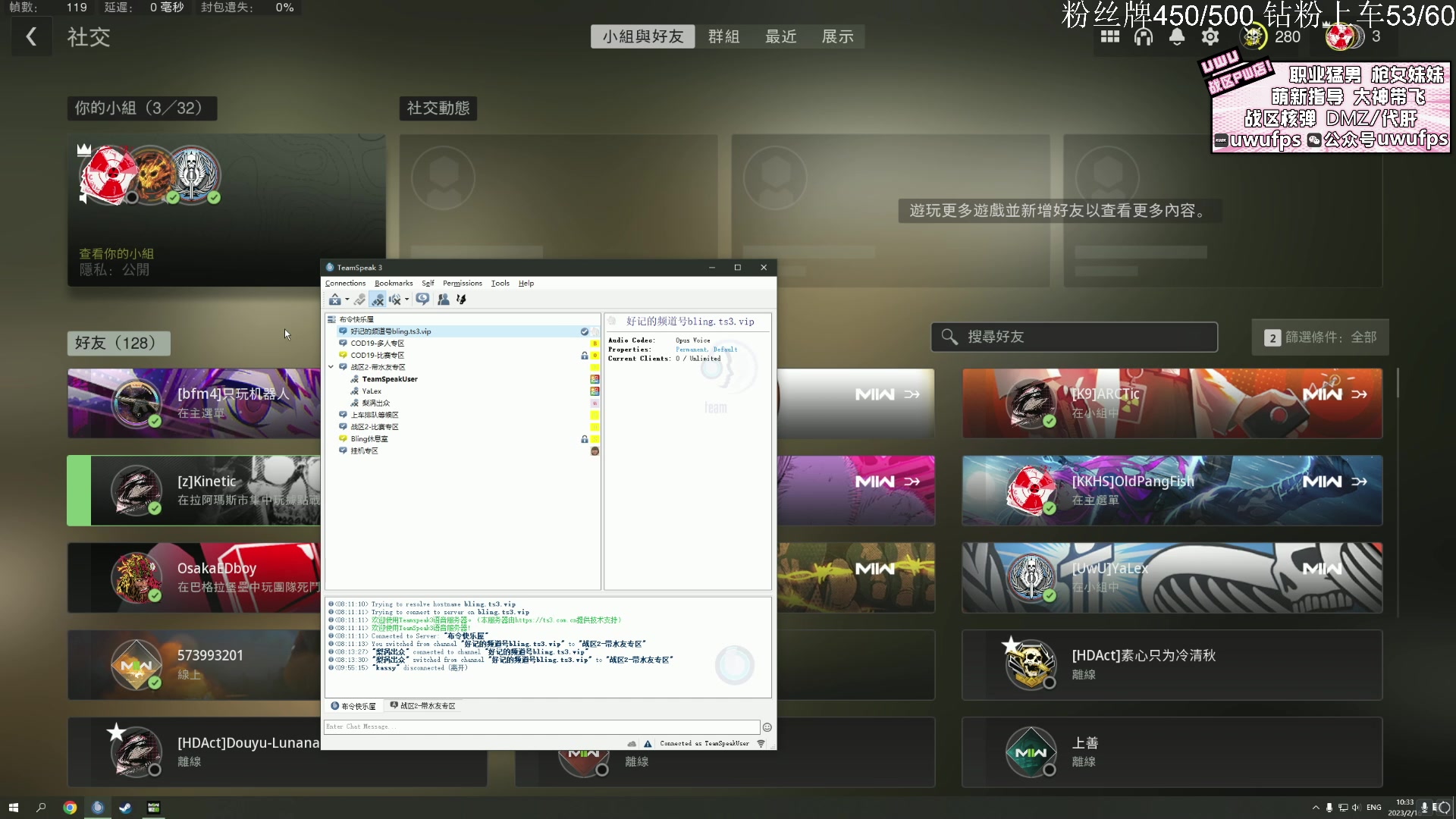The width and height of the screenshot is (1456, 819).
Task: Switch to 小組與好友 tab
Action: click(x=643, y=36)
